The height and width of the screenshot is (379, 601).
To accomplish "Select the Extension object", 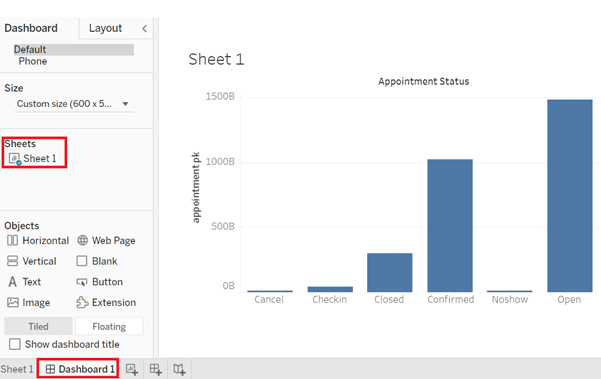I will coord(106,303).
